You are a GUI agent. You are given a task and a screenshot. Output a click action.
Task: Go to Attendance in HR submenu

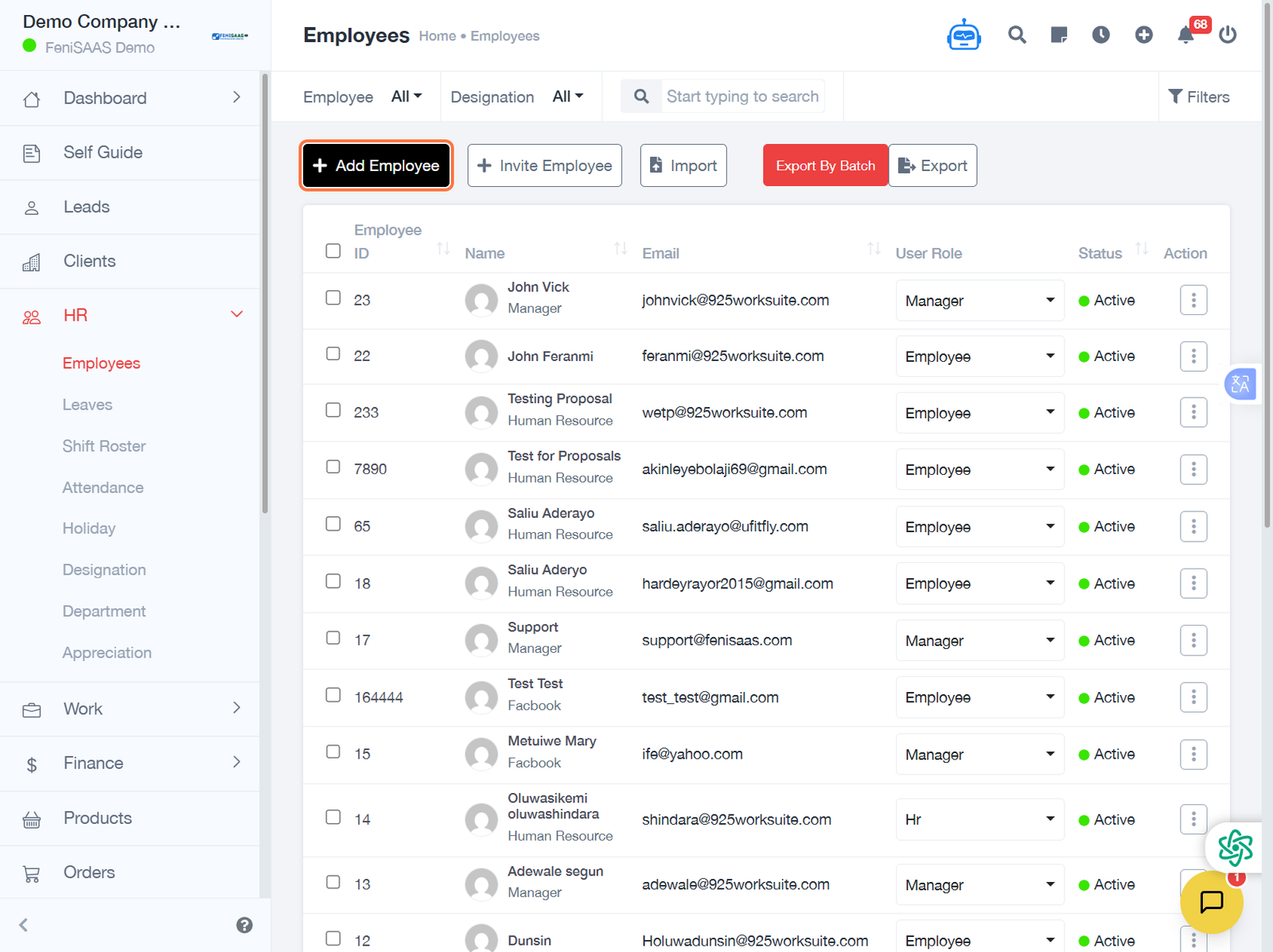(x=103, y=488)
